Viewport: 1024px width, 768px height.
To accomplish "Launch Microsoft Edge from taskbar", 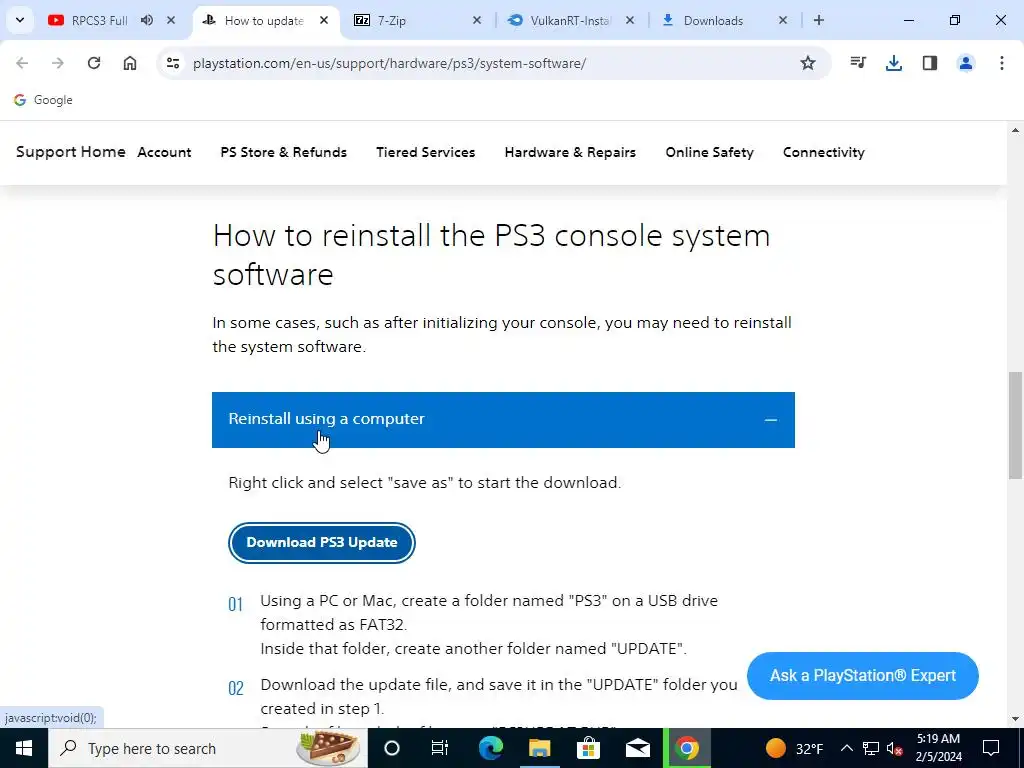I will click(490, 748).
